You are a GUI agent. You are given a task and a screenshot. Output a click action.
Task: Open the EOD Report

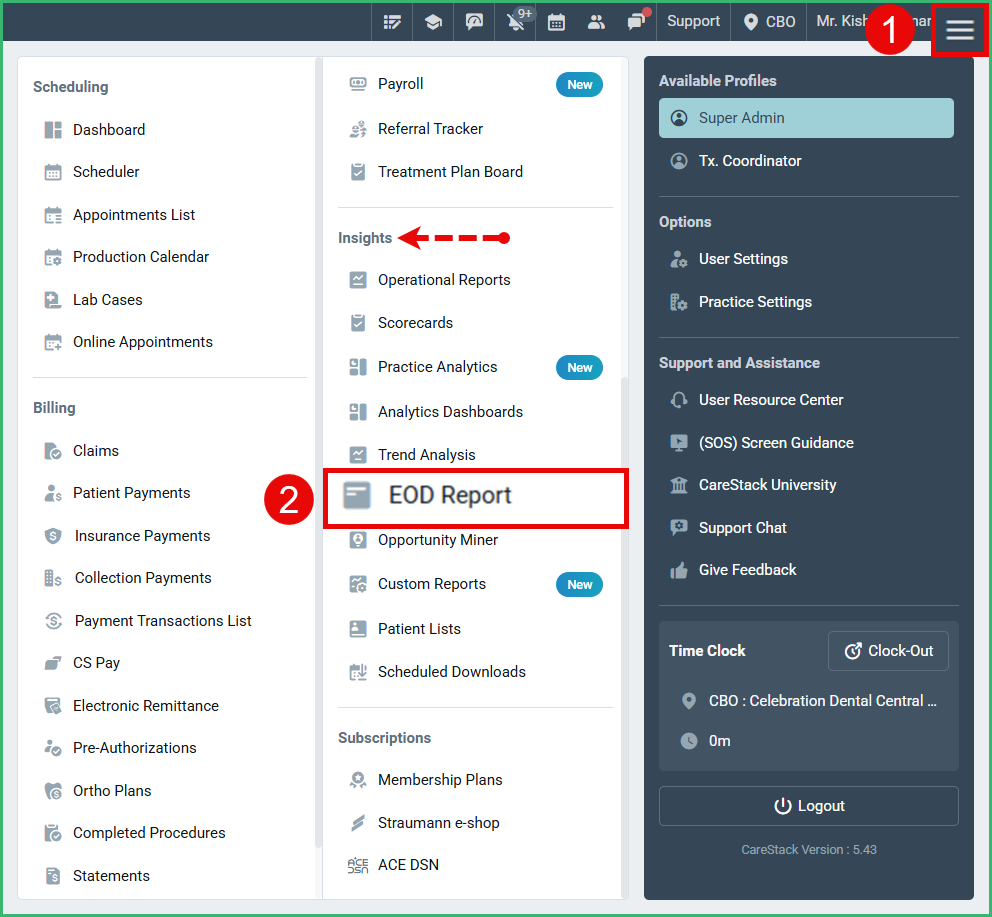476,498
